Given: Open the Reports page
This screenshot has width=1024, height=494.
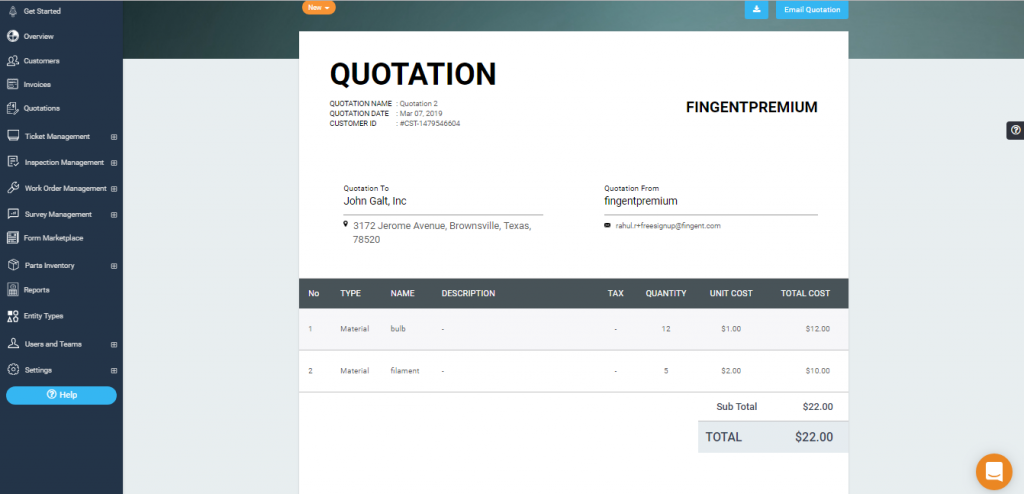Looking at the screenshot, I should click(x=37, y=289).
